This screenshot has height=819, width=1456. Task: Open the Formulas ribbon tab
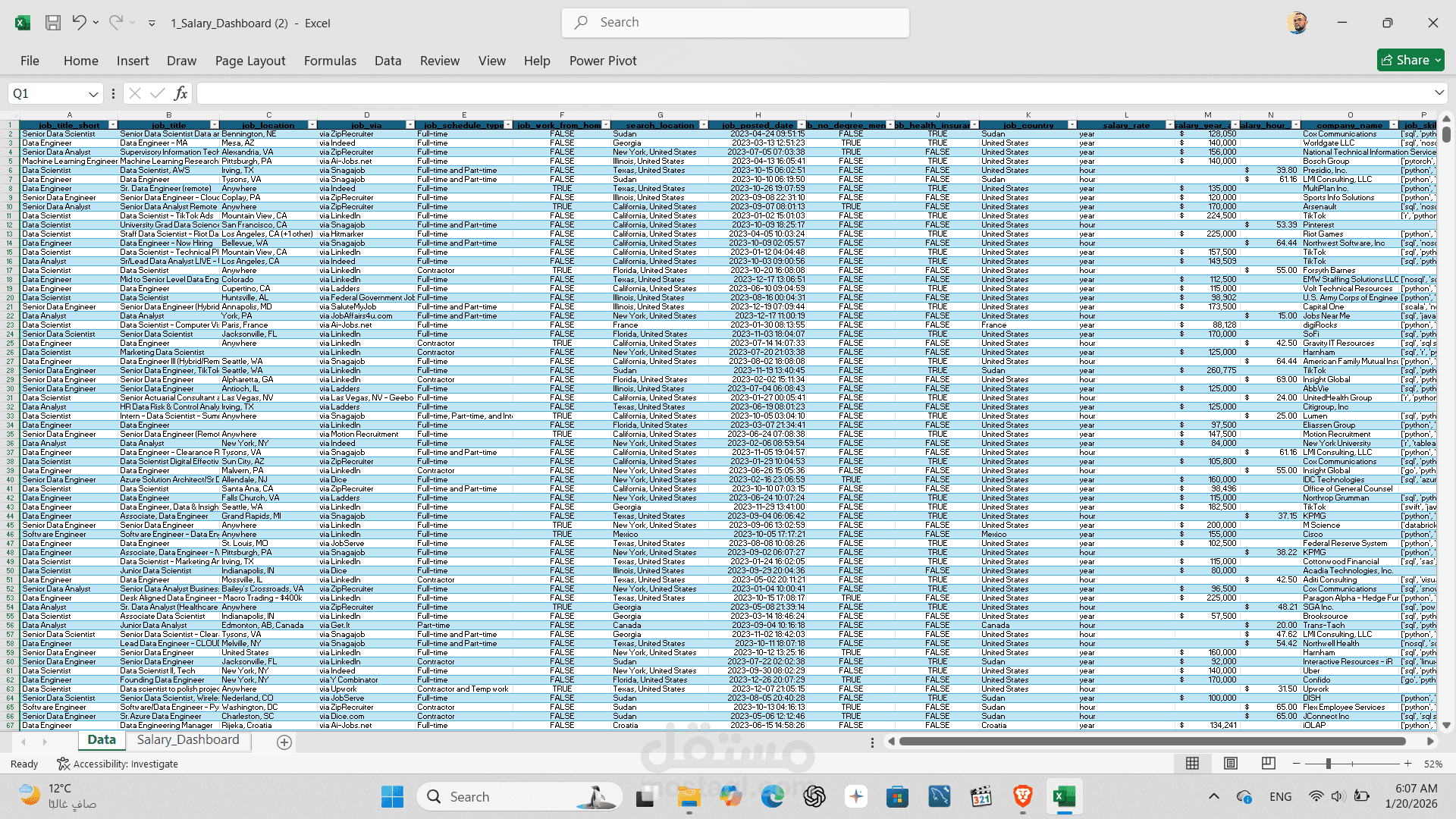(330, 61)
